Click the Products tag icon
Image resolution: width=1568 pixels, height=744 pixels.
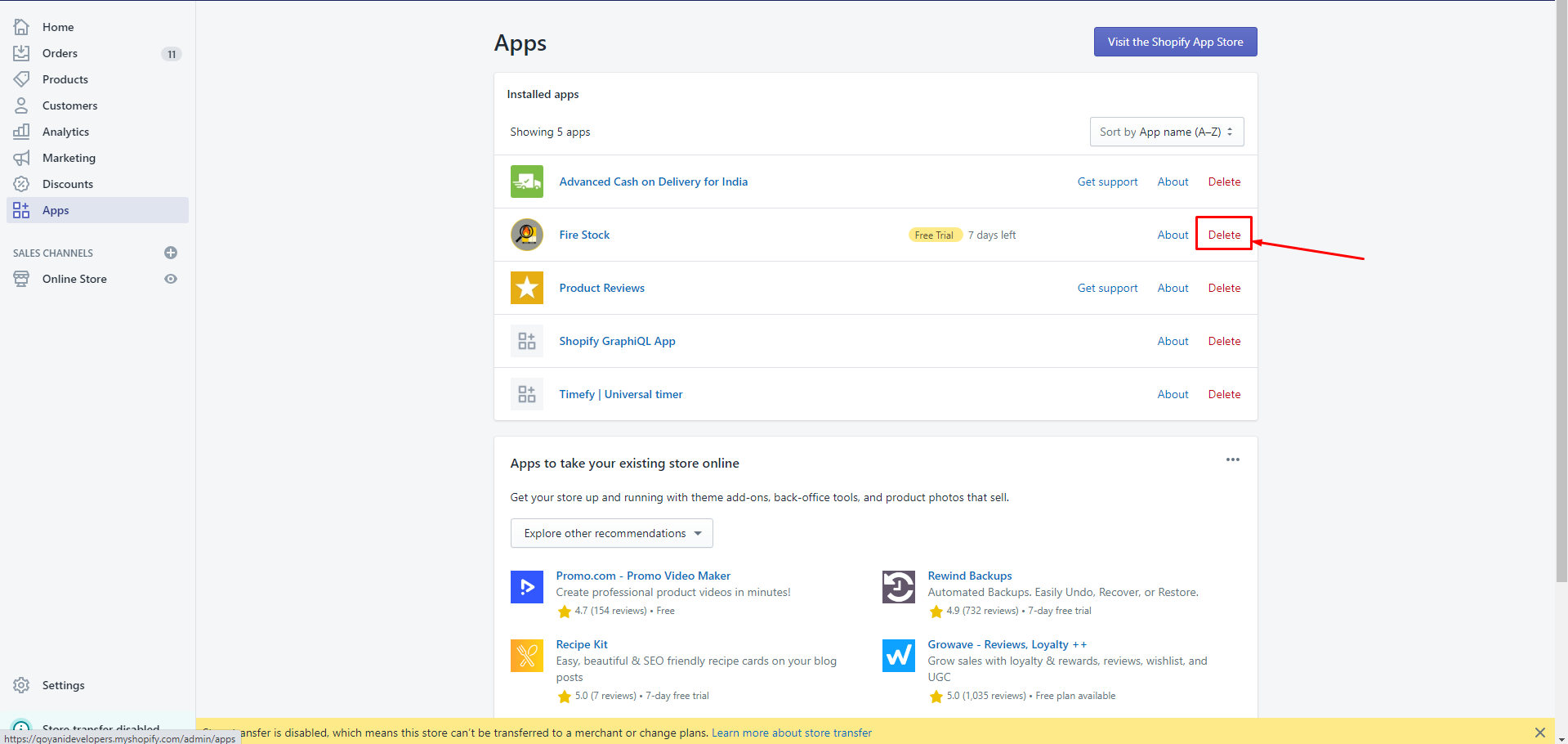coord(21,79)
